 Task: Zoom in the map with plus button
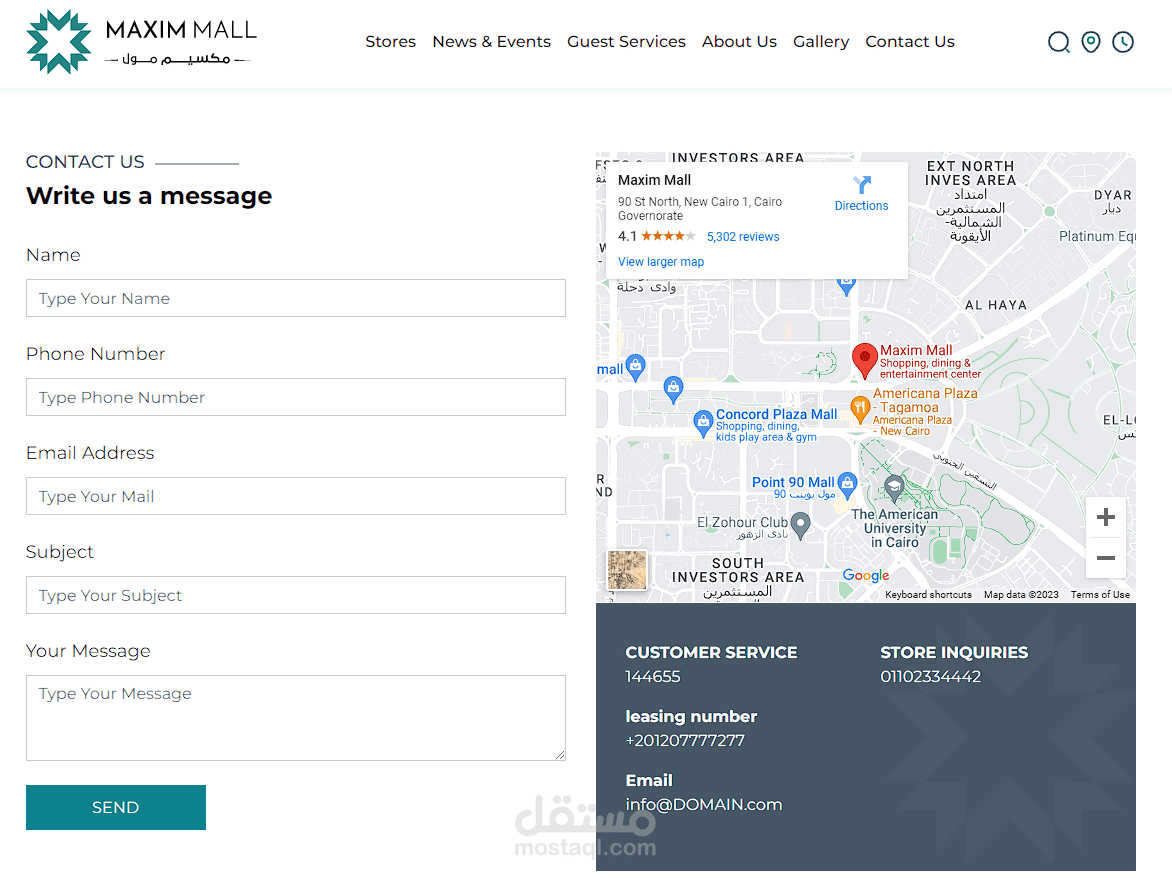point(1105,517)
